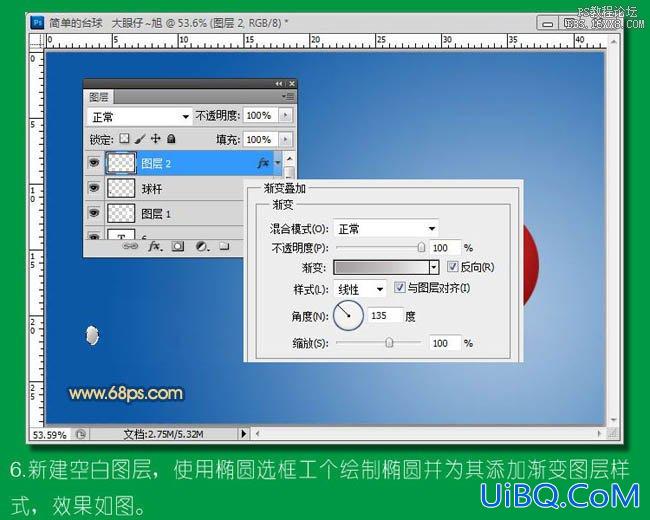Collapse the Layers panel with double-arrow icon
650x520 pixels.
point(279,84)
